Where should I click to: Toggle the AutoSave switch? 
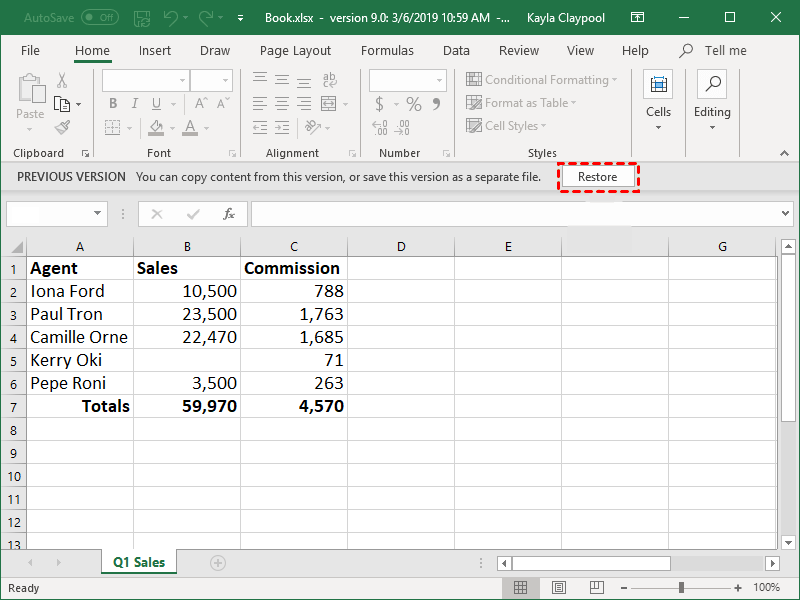click(99, 18)
